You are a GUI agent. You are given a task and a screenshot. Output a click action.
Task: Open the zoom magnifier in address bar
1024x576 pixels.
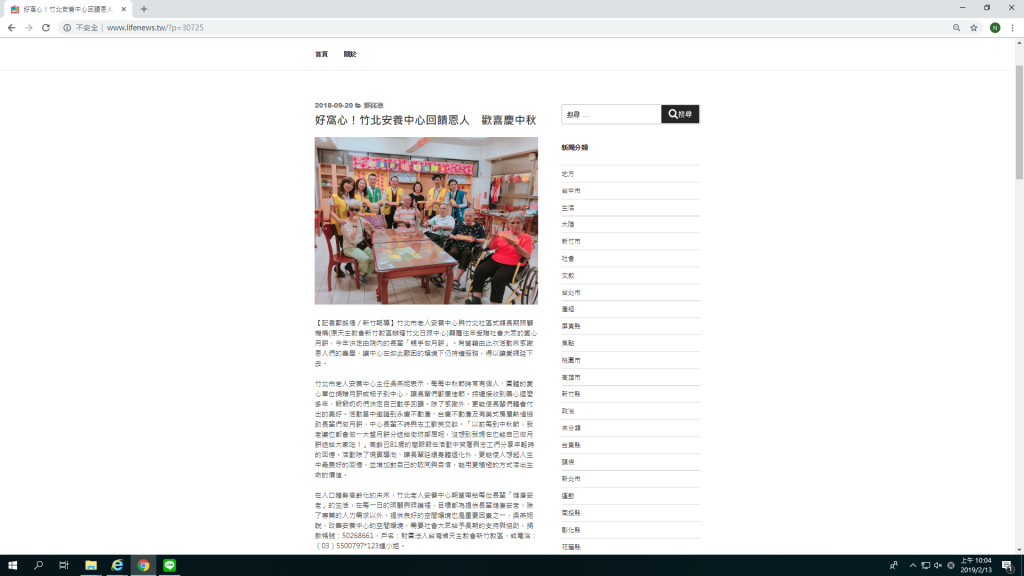956,27
